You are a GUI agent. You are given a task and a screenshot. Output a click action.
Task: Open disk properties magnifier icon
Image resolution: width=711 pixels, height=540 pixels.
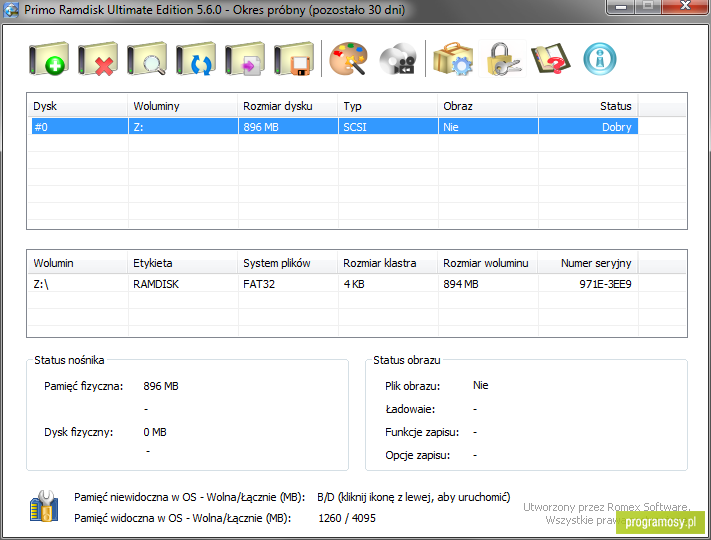[146, 59]
